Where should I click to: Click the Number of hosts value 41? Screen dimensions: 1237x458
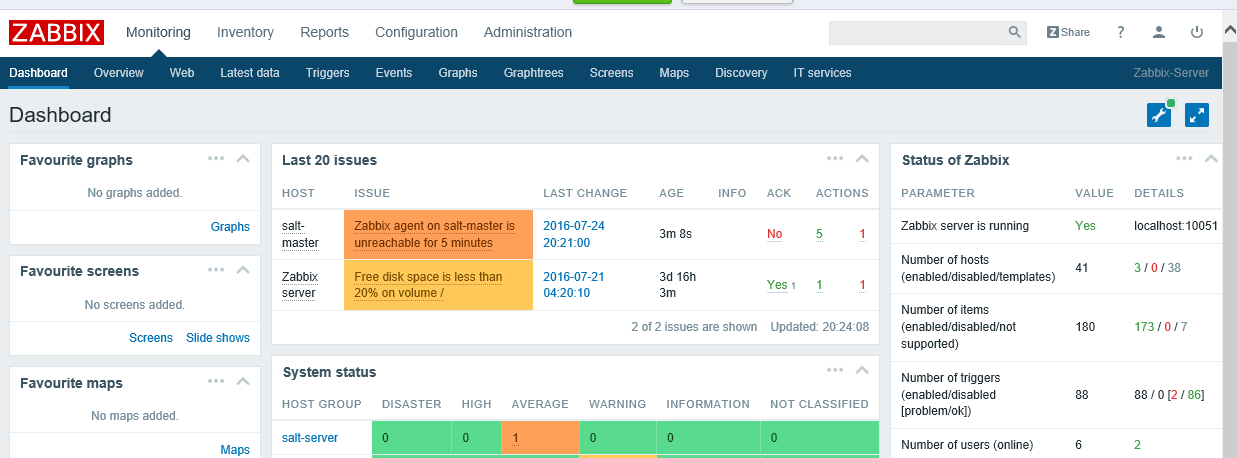(x=1082, y=268)
